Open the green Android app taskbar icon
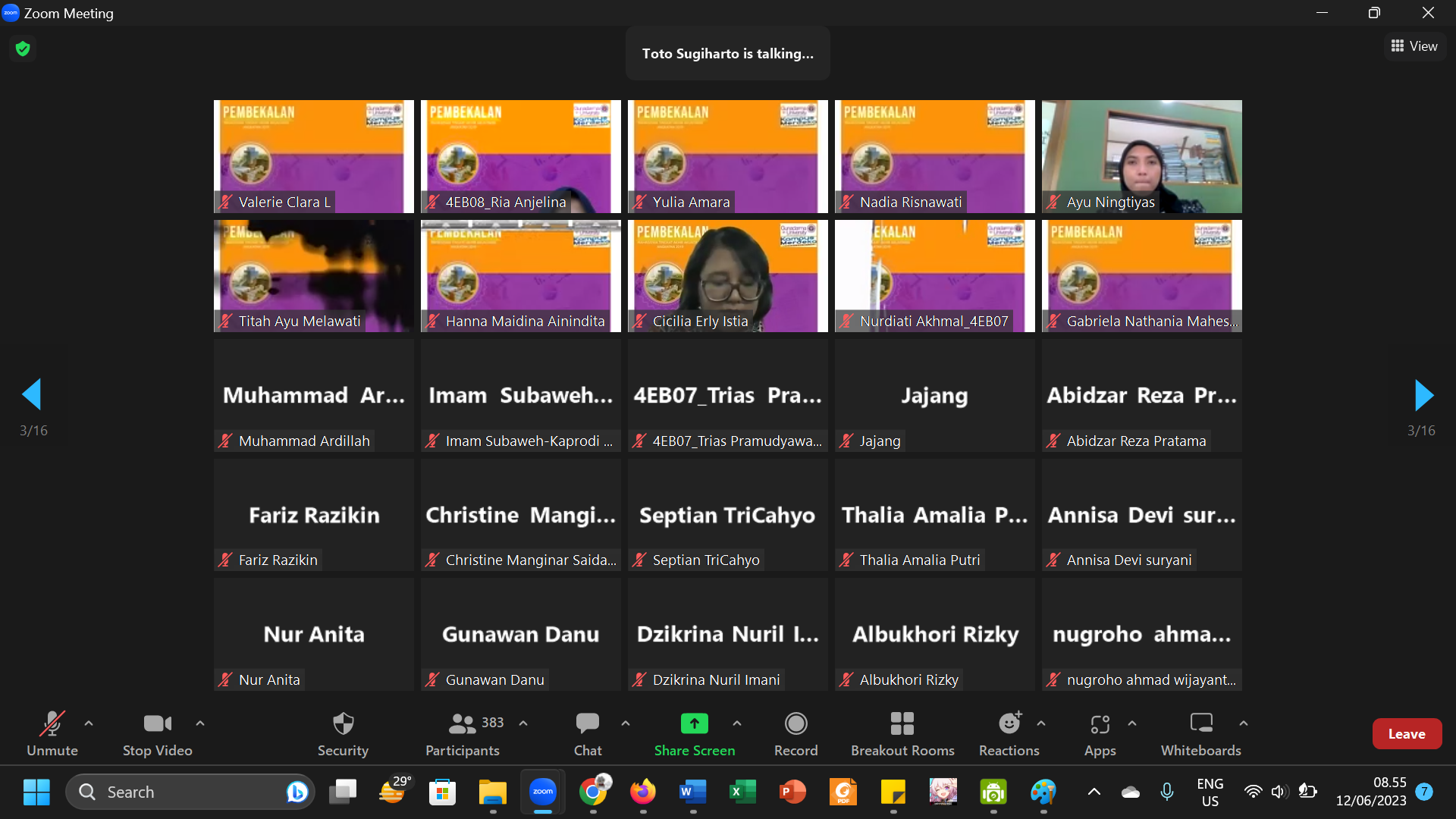This screenshot has height=819, width=1456. 993,792
